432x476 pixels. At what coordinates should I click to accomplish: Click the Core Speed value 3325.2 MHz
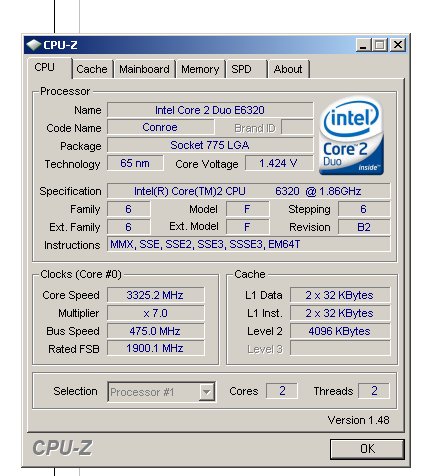tap(155, 295)
